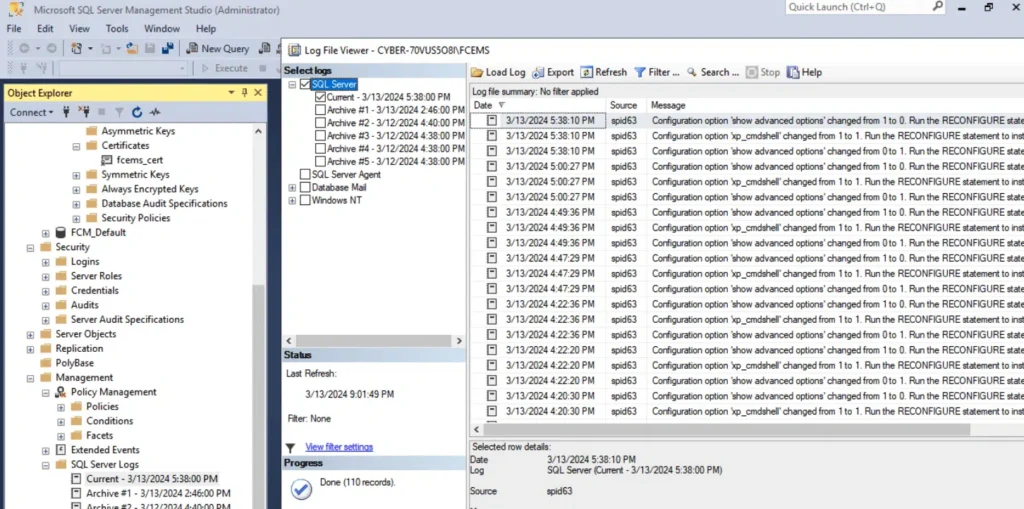1024x509 pixels.
Task: Enable the Database Mail logs checkbox
Action: [x=305, y=188]
